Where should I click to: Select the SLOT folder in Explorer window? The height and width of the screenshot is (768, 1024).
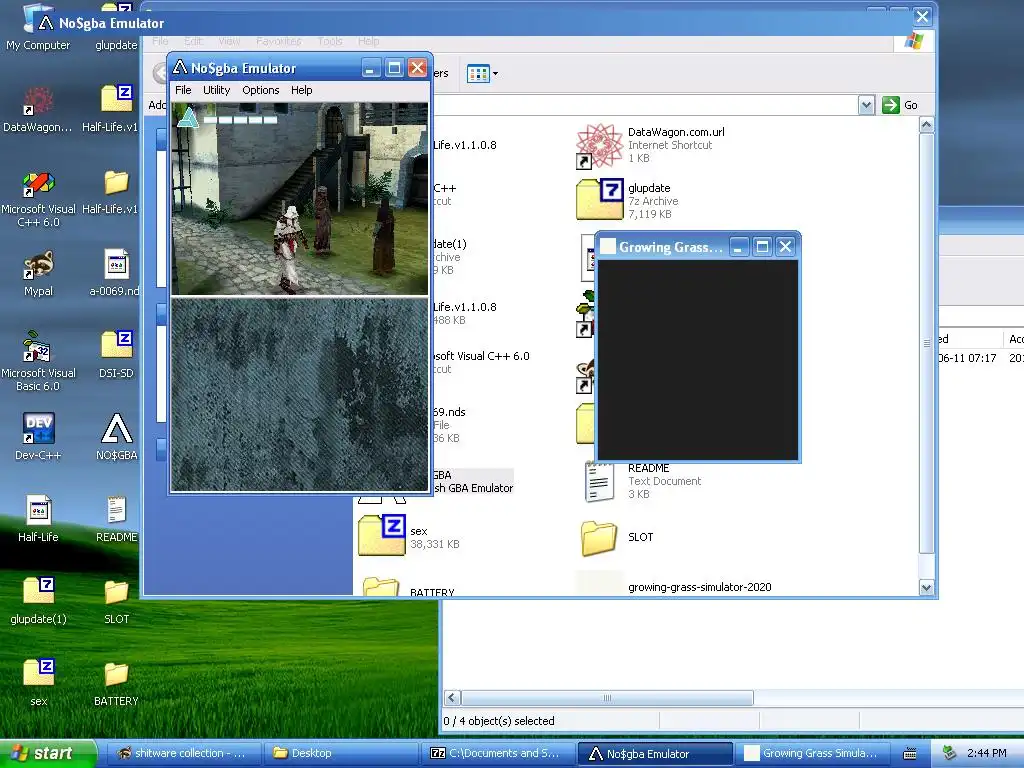[617, 537]
